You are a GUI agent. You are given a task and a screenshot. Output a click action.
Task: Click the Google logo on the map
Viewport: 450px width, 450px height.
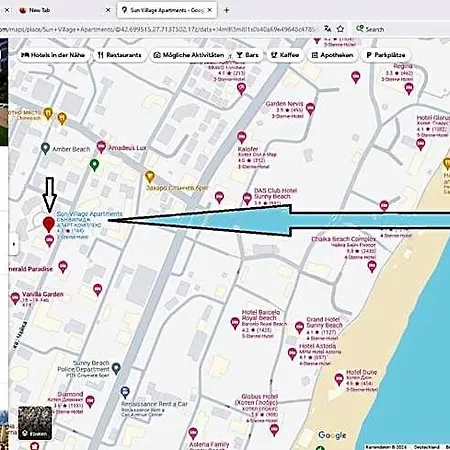point(332,435)
